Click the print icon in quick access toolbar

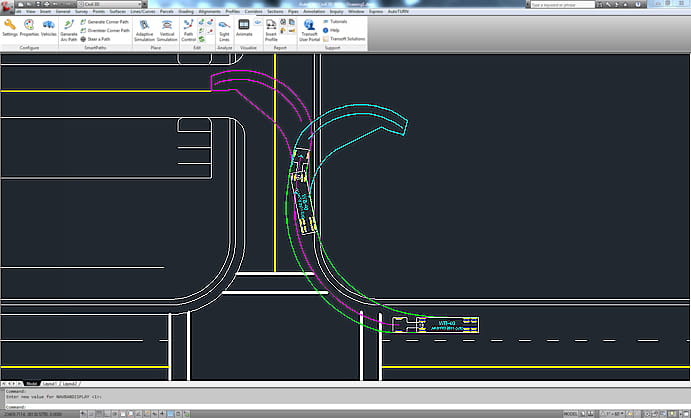46,4
